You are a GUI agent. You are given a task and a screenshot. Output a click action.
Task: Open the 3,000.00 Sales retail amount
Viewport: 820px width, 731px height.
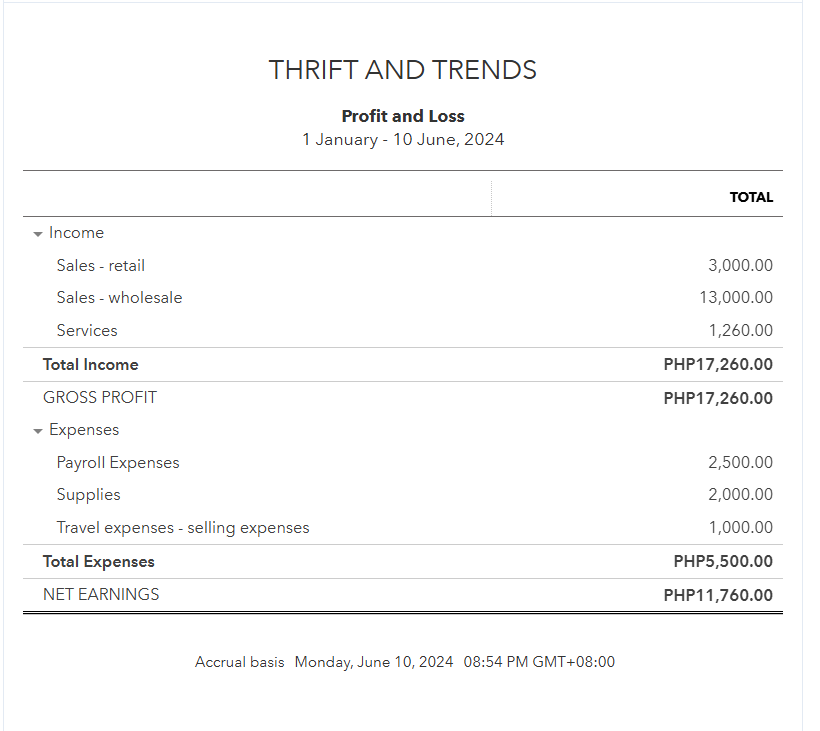pos(740,265)
